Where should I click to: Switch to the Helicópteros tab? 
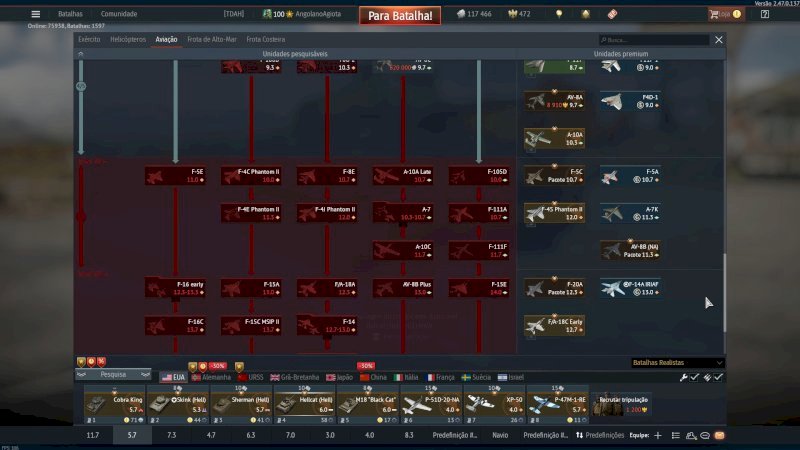(127, 39)
